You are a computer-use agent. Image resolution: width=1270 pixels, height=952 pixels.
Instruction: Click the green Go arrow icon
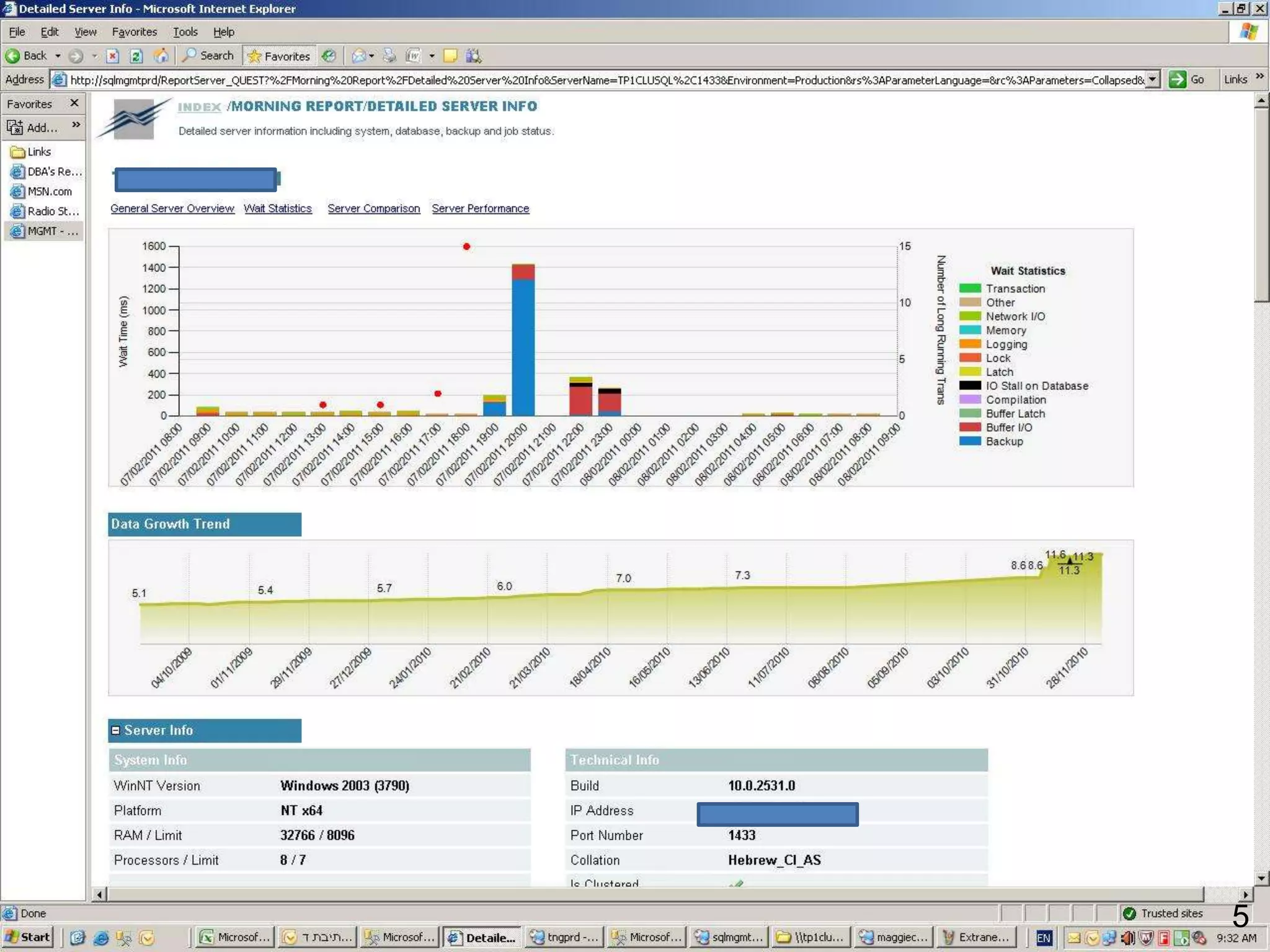(x=1177, y=79)
